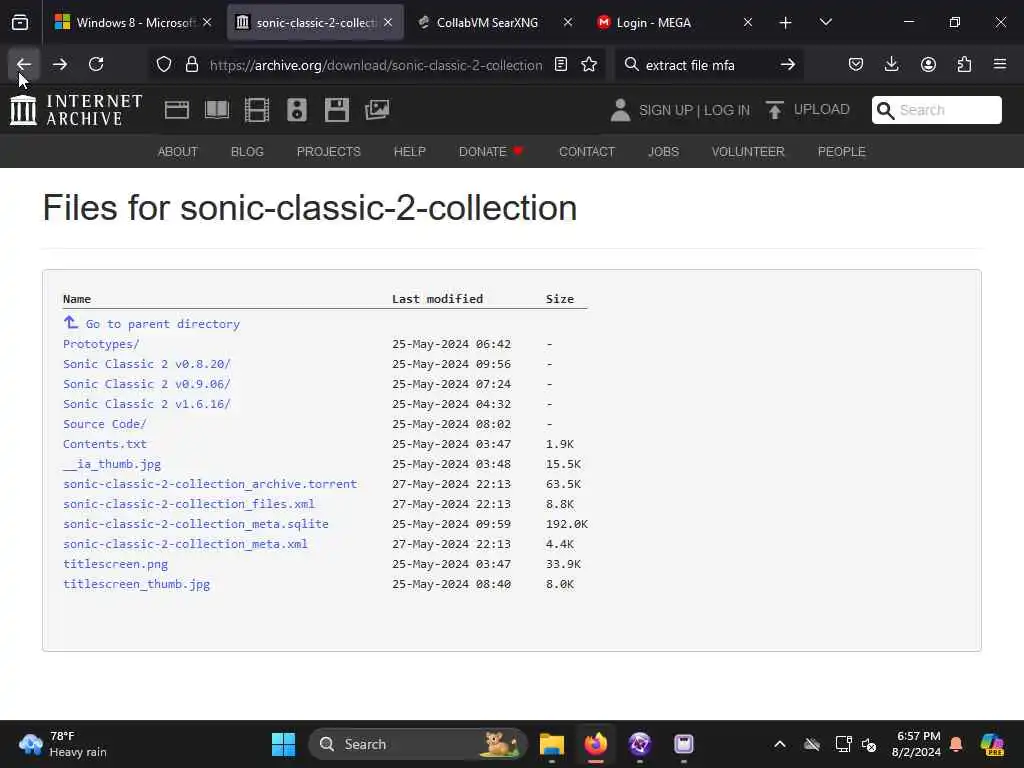Viewport: 1024px width, 768px height.
Task: Click the upload arrow icon
Action: [x=775, y=110]
